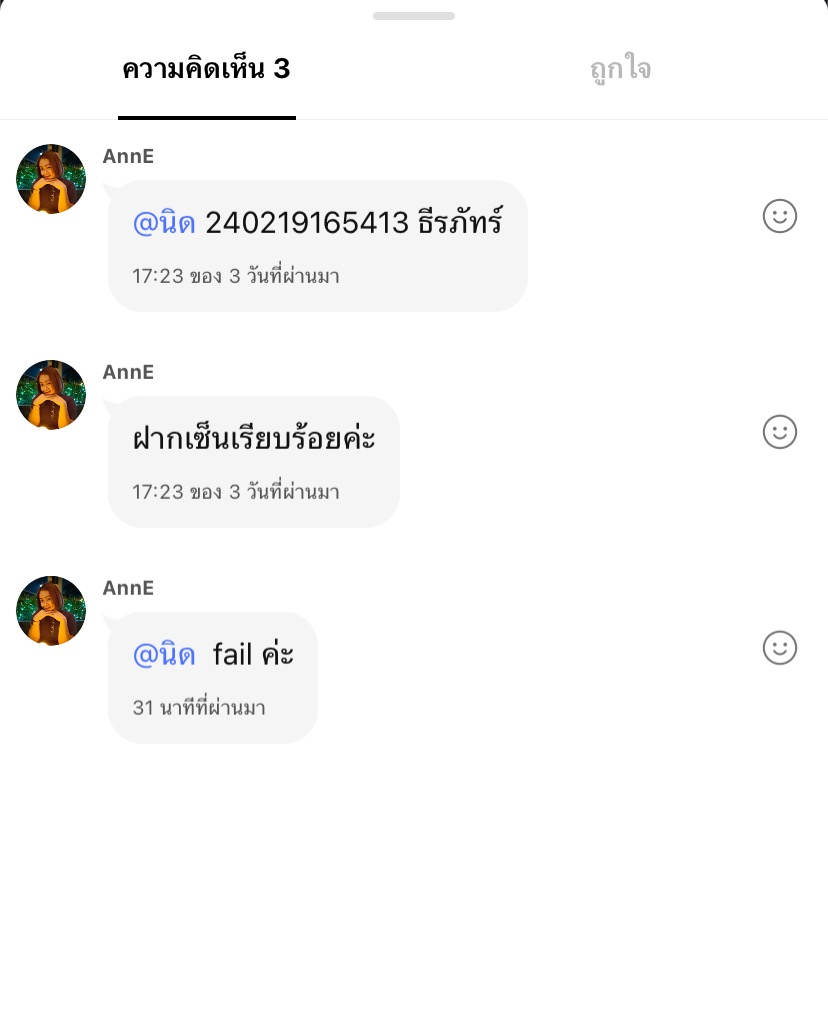Tap the 31 นาทีที่ผ่านมา timestamp
Screen dimensions: 828x1030
pos(199,708)
